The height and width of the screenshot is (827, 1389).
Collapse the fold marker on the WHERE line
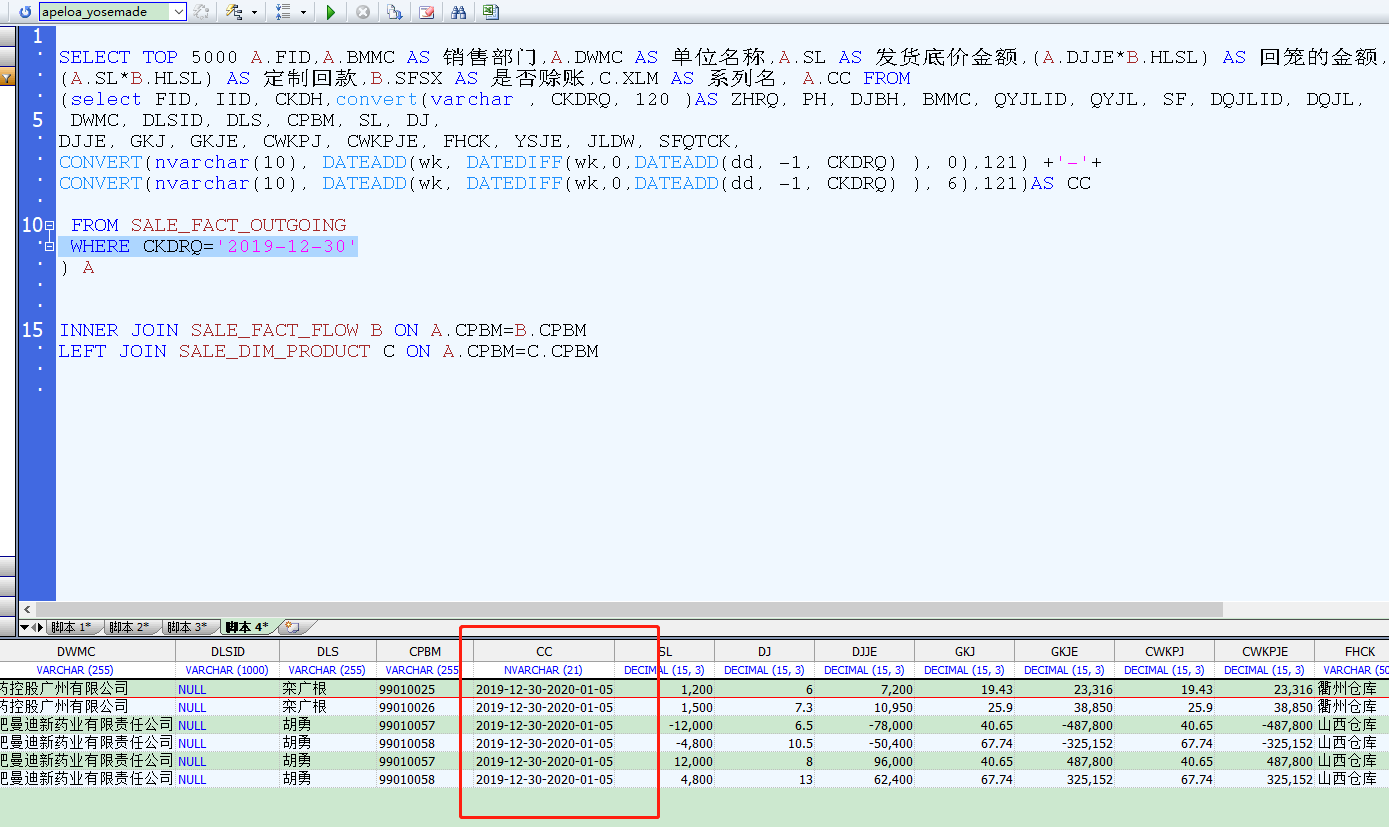(x=49, y=246)
